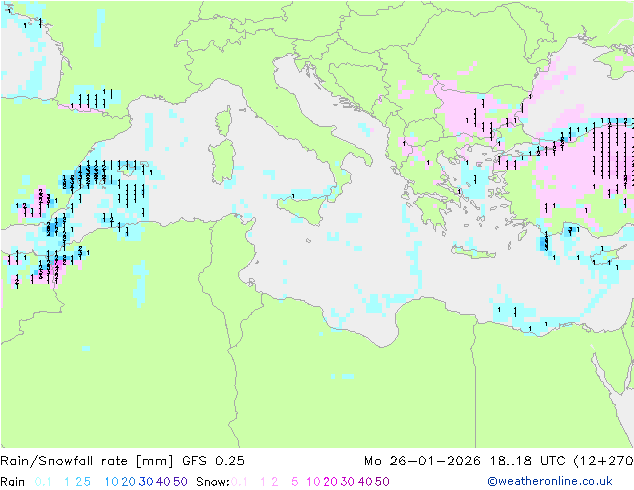
Task: Select the Rain legend value 10
Action: tap(111, 482)
